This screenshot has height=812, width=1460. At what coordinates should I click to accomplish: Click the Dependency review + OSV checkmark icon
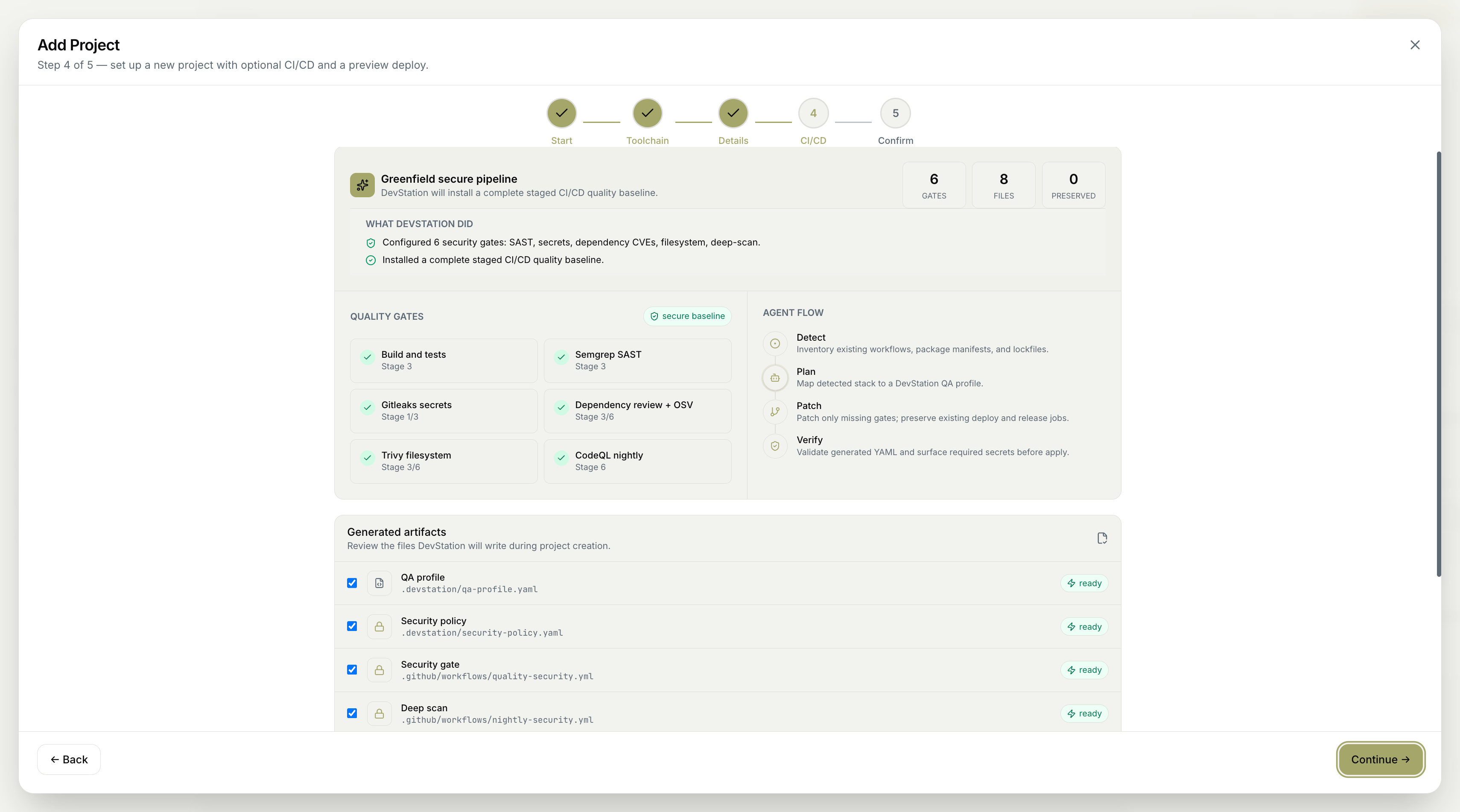pyautogui.click(x=561, y=407)
